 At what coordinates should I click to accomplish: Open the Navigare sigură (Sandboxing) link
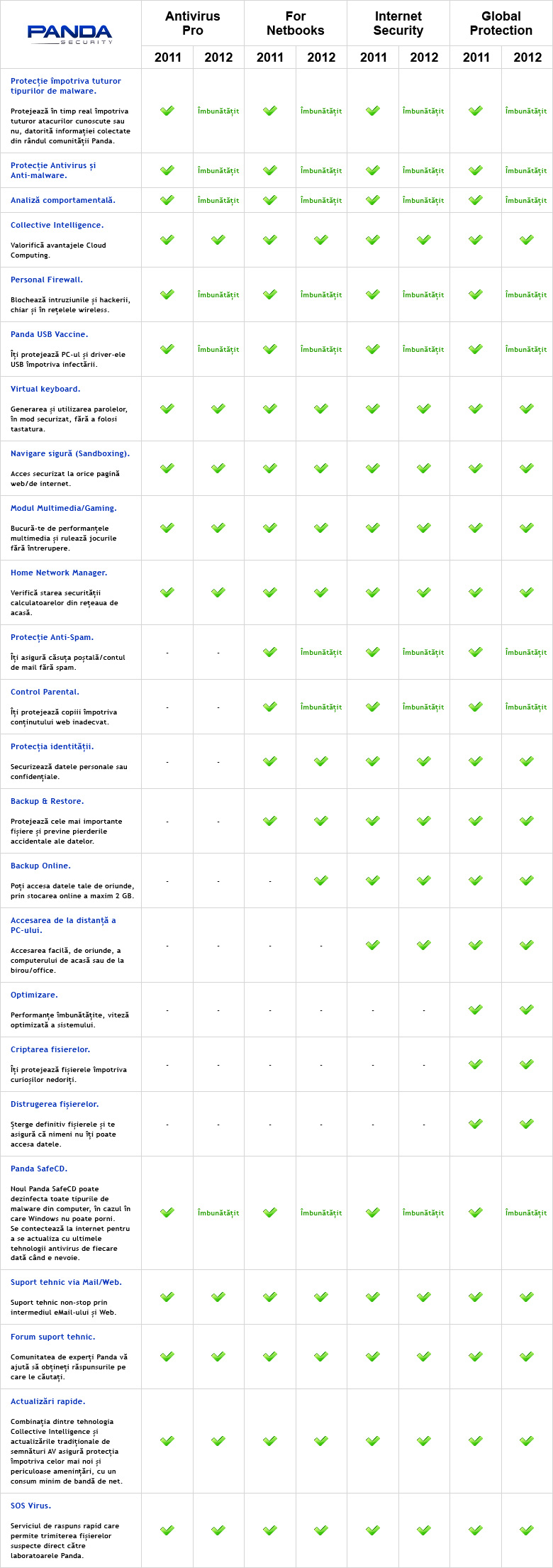click(70, 453)
